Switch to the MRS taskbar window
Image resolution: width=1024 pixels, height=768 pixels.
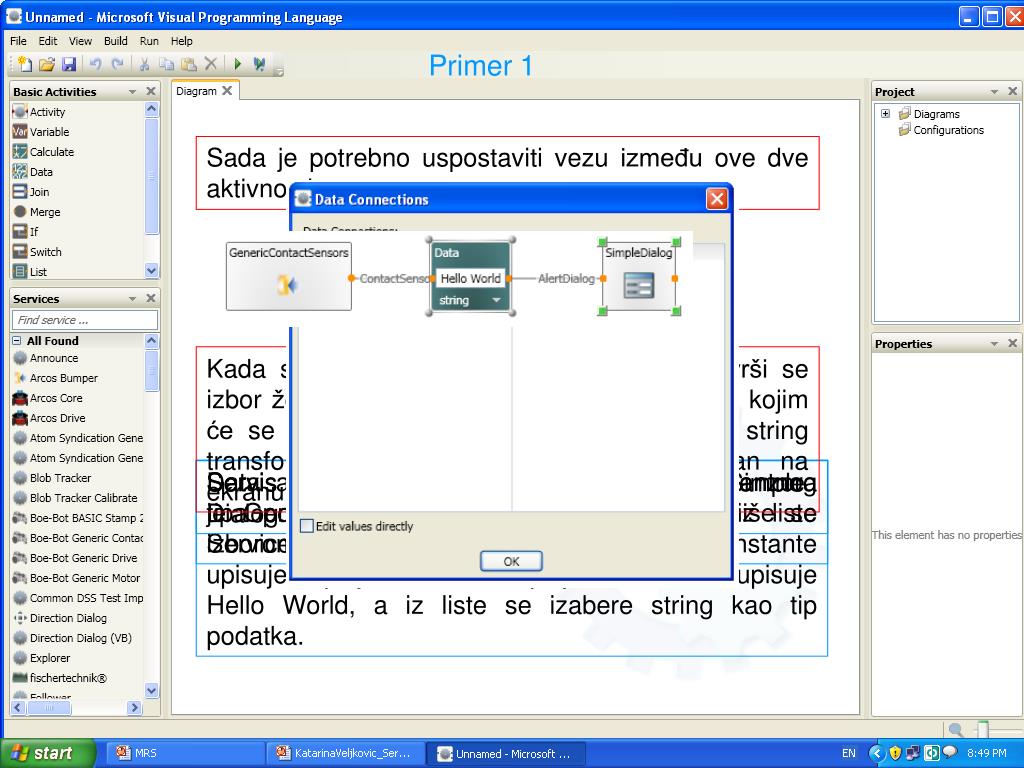(x=185, y=753)
